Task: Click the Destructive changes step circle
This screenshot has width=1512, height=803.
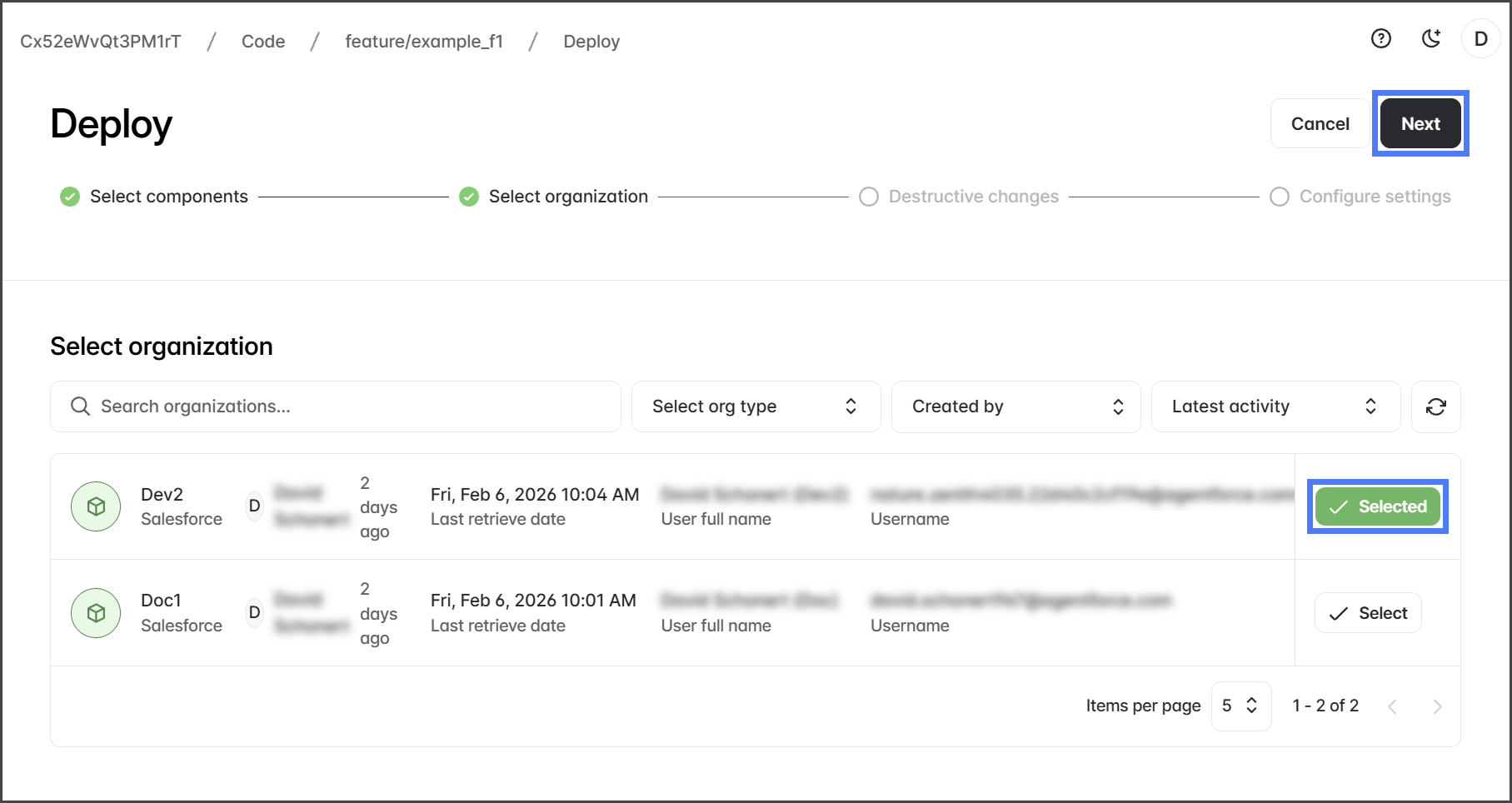Action: click(869, 197)
